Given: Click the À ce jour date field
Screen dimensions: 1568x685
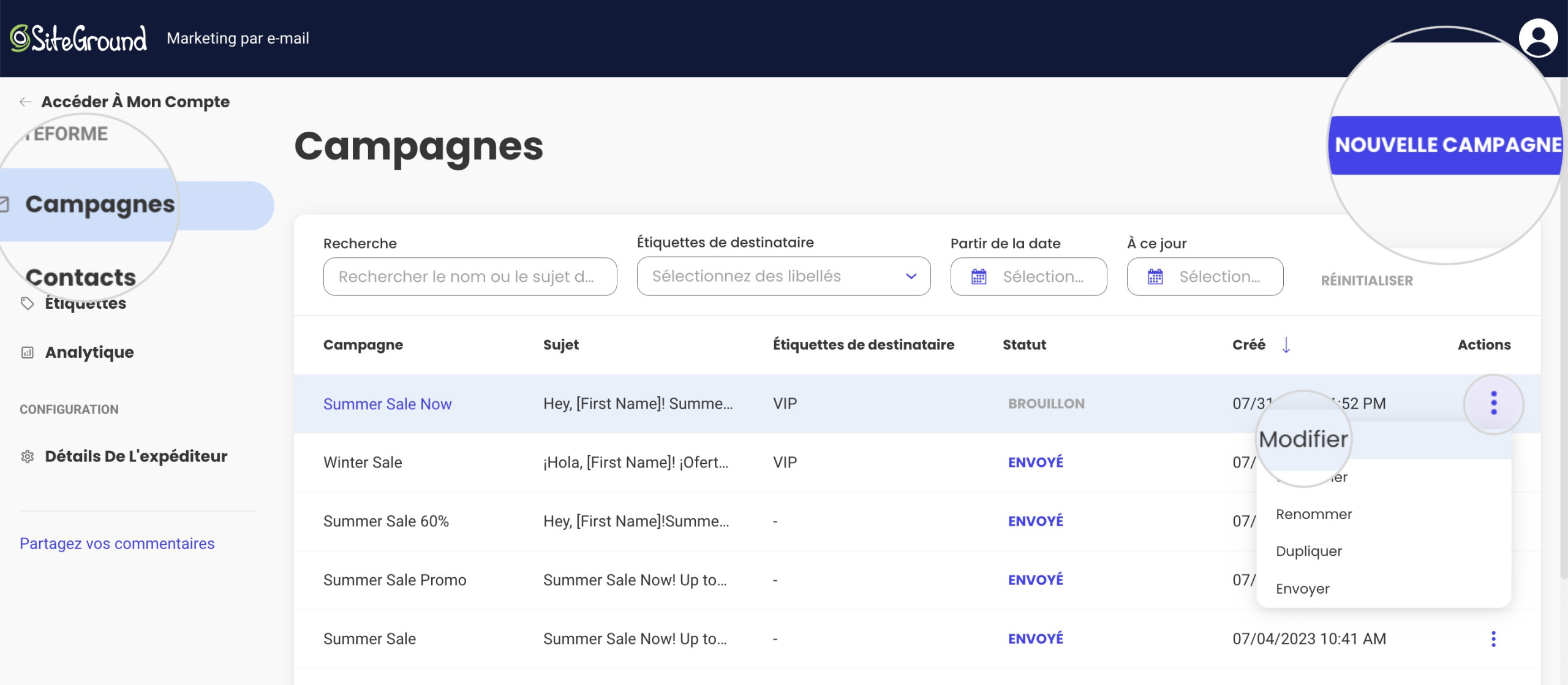Looking at the screenshot, I should click(1205, 276).
